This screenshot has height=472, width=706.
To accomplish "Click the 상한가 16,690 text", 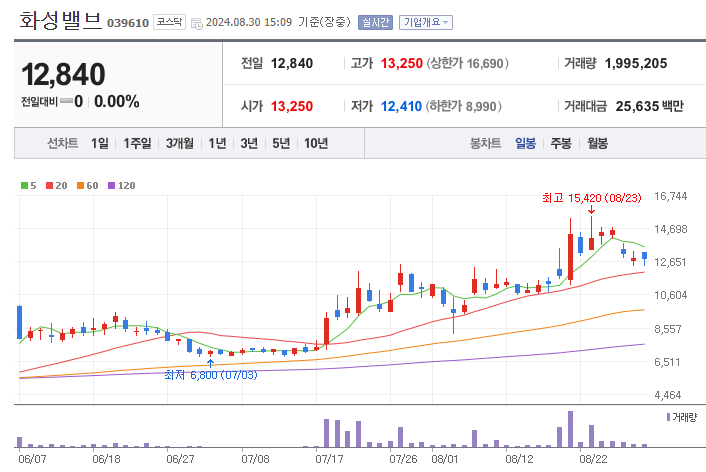I will click(x=468, y=64).
